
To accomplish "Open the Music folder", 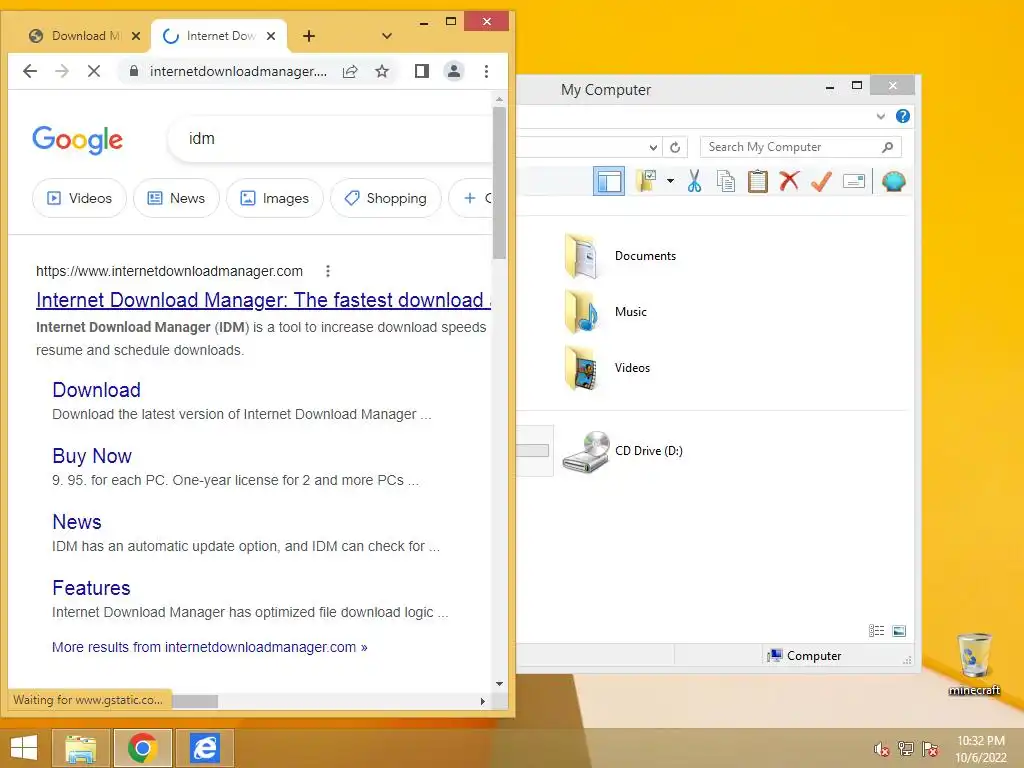I will click(x=606, y=312).
